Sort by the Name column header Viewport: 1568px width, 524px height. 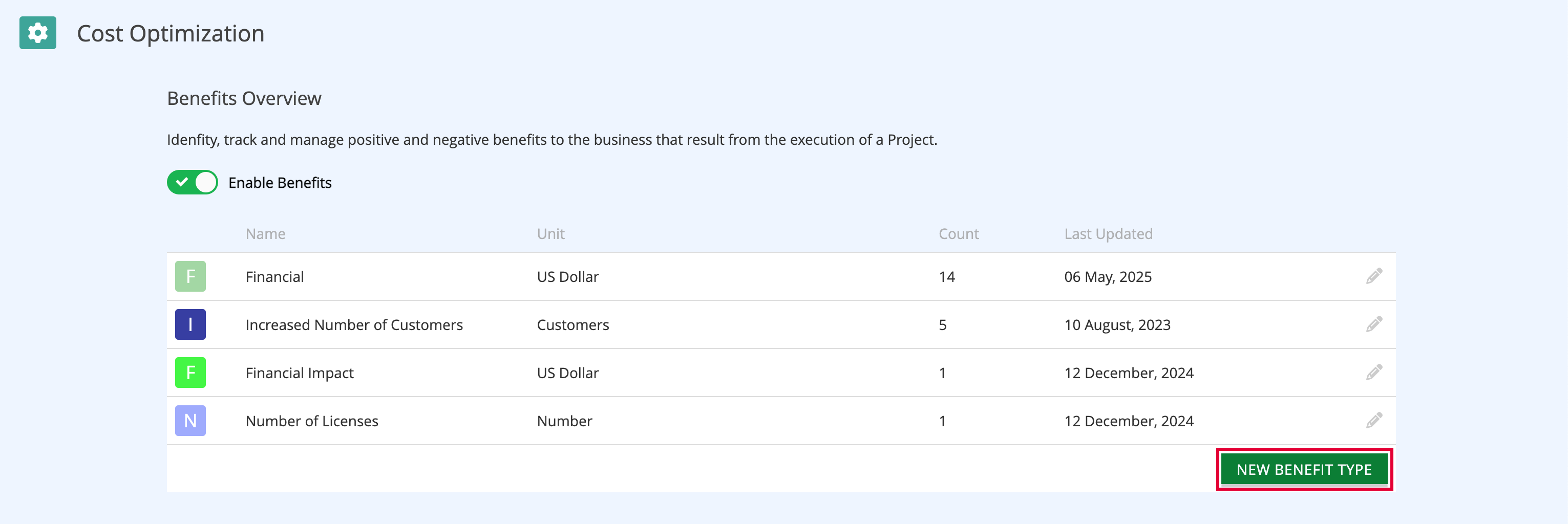(265, 234)
